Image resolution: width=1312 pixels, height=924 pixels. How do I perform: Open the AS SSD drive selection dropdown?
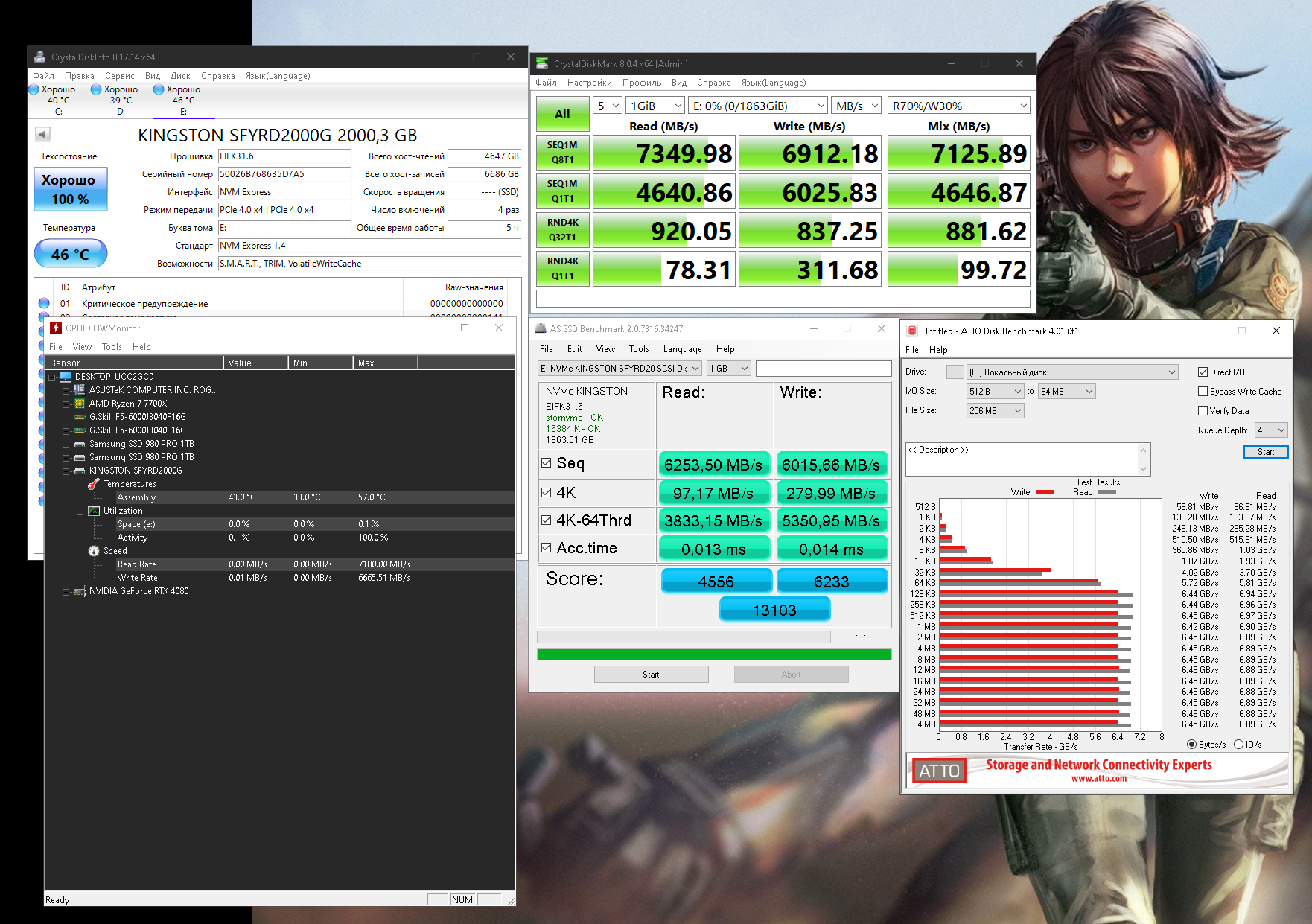click(x=620, y=368)
